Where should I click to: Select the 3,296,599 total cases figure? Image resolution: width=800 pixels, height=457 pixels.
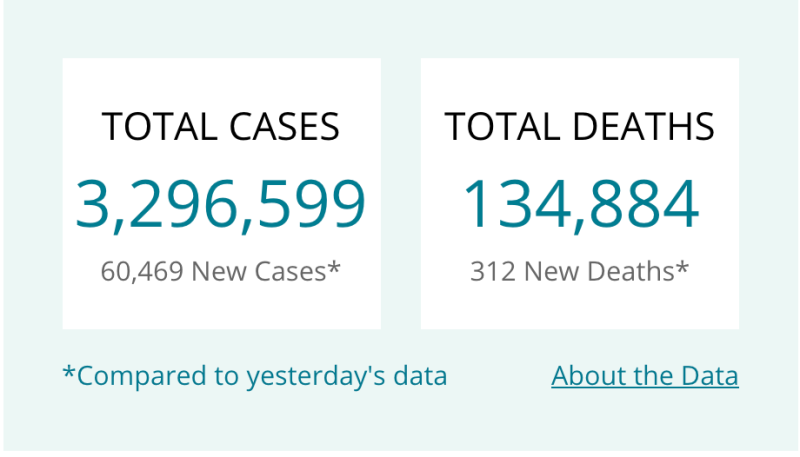pyautogui.click(x=221, y=205)
